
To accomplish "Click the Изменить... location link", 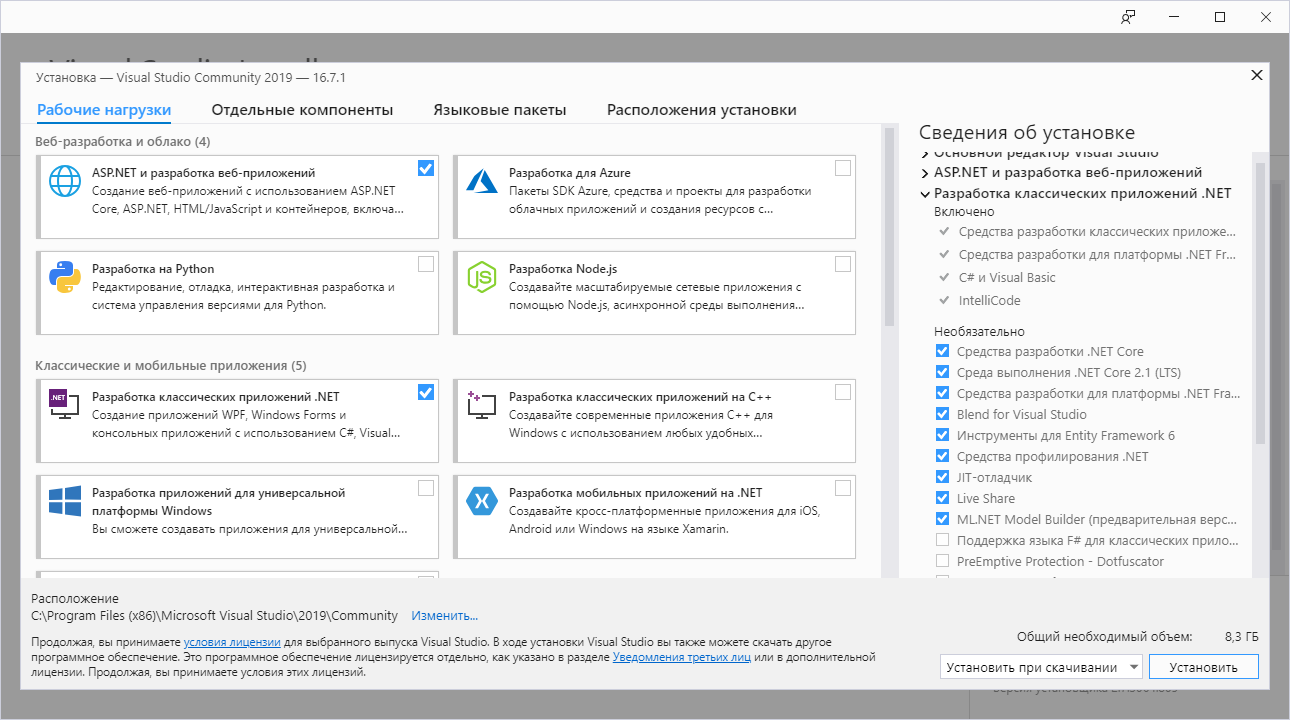I will pos(444,616).
